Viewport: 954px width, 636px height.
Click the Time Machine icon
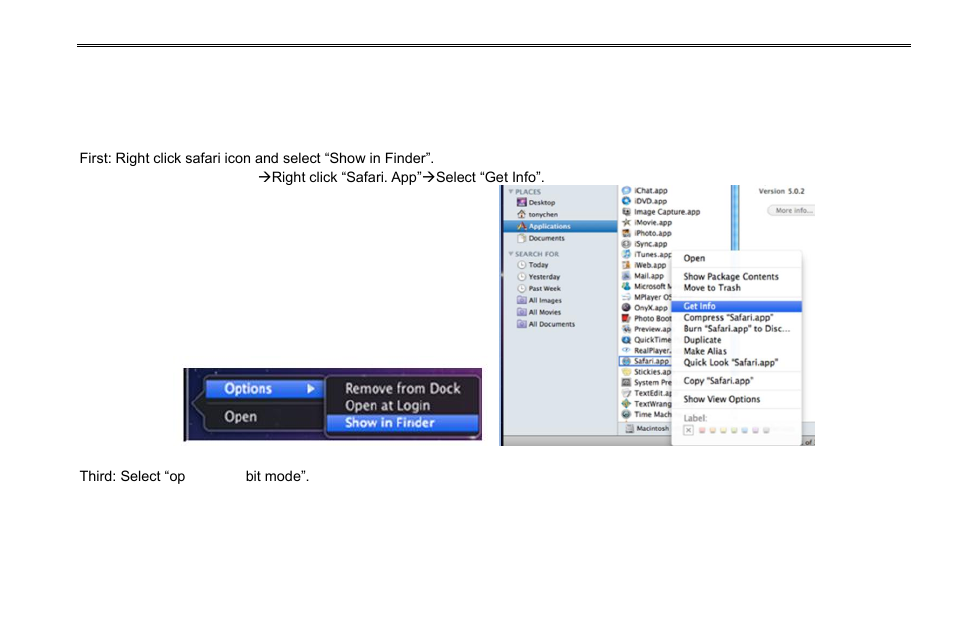[x=626, y=414]
